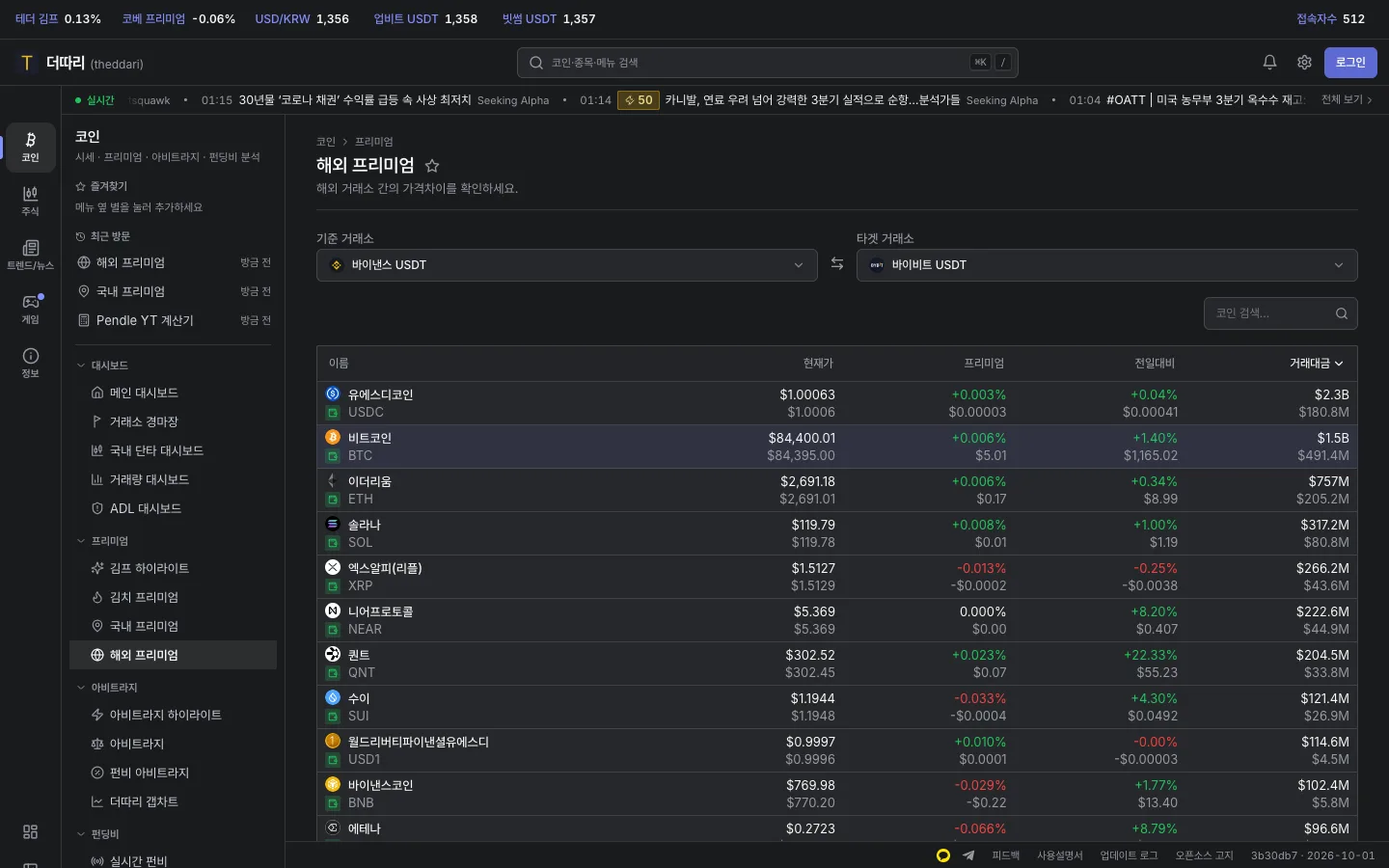Screen dimensions: 1389x868
Task: Click the Bitcoin coin icon
Action: [333, 437]
